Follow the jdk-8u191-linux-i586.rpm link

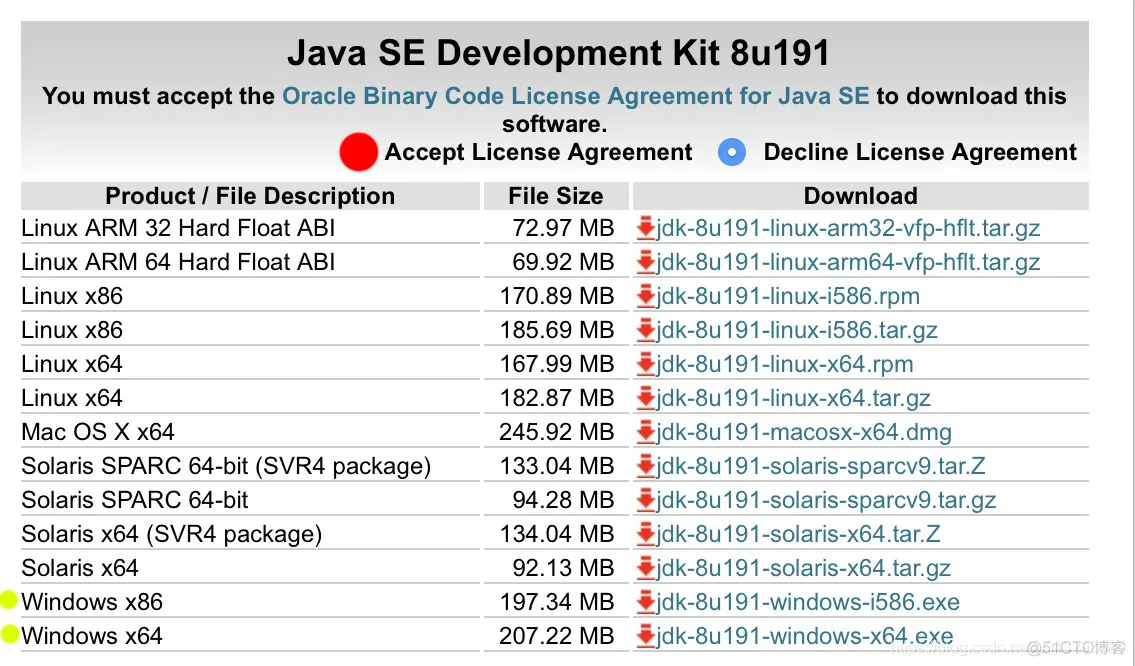coord(788,296)
